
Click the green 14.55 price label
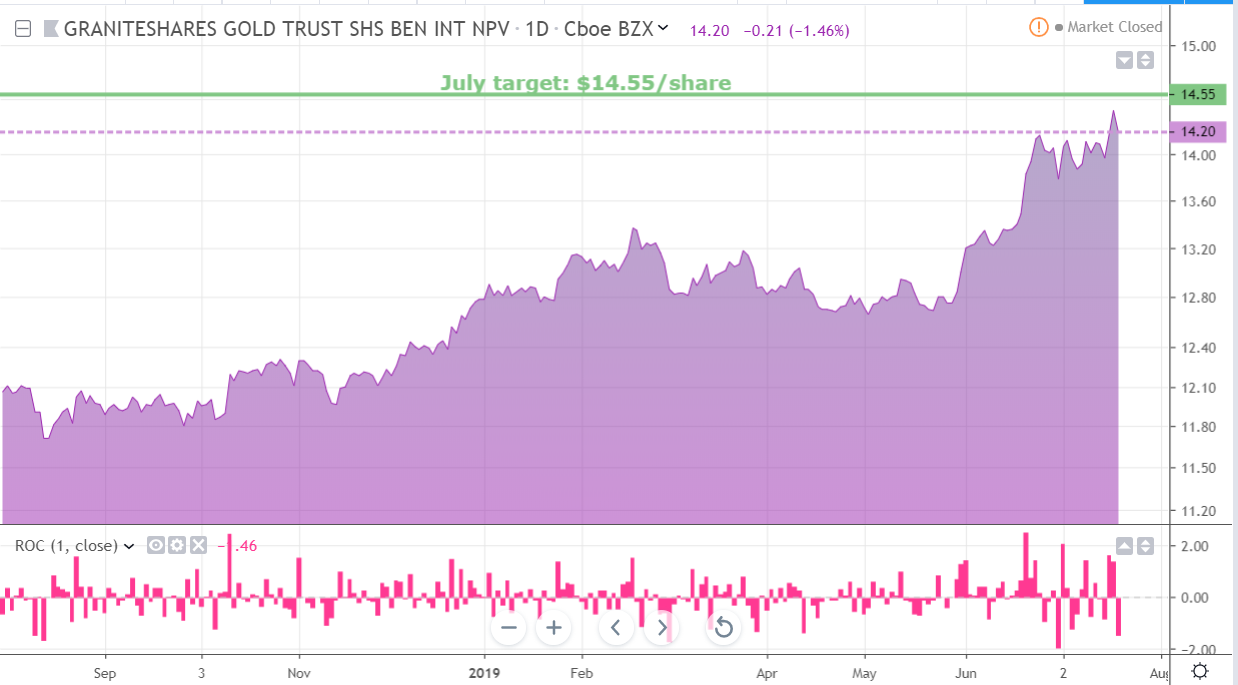1196,95
